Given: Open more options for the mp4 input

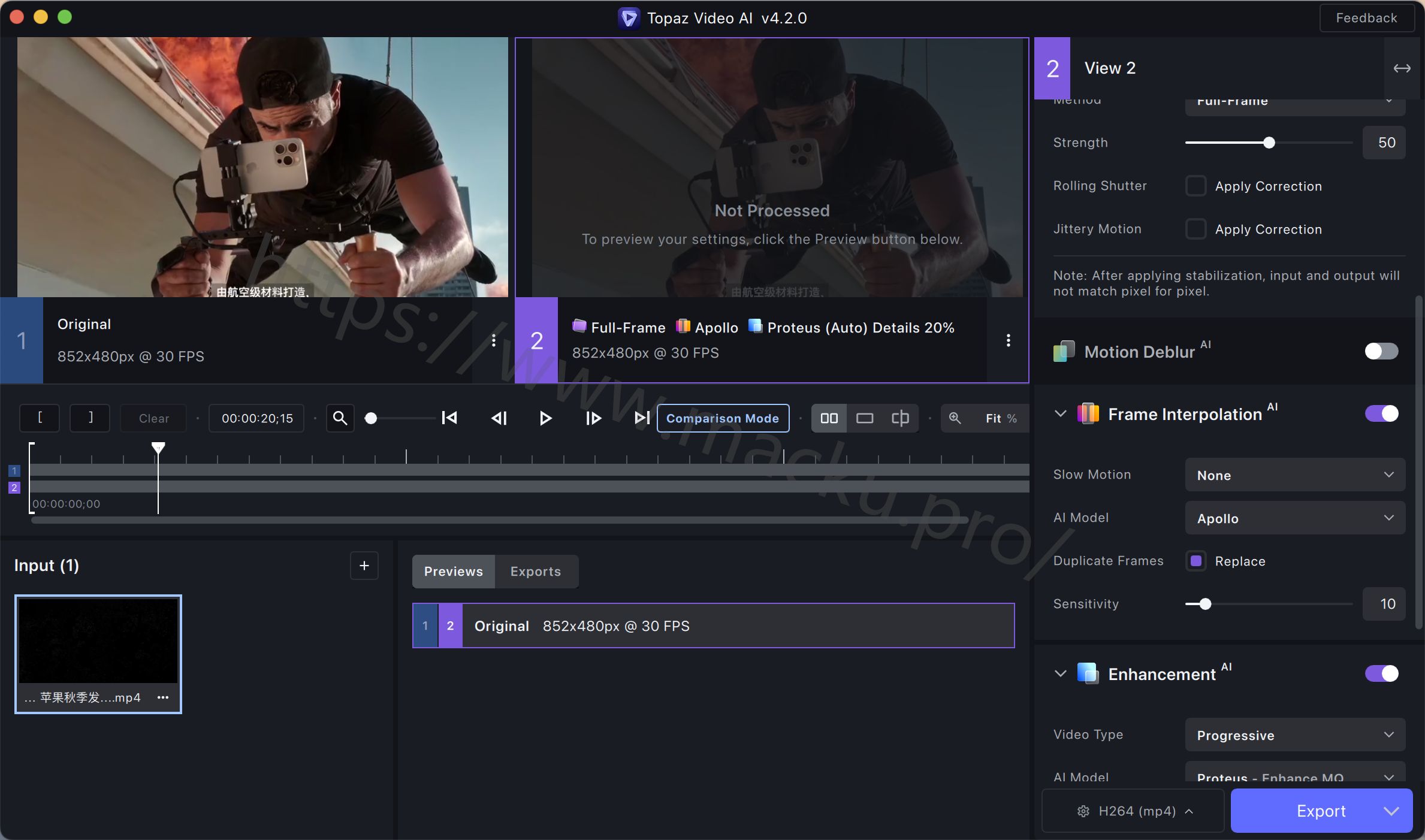Looking at the screenshot, I should (163, 697).
